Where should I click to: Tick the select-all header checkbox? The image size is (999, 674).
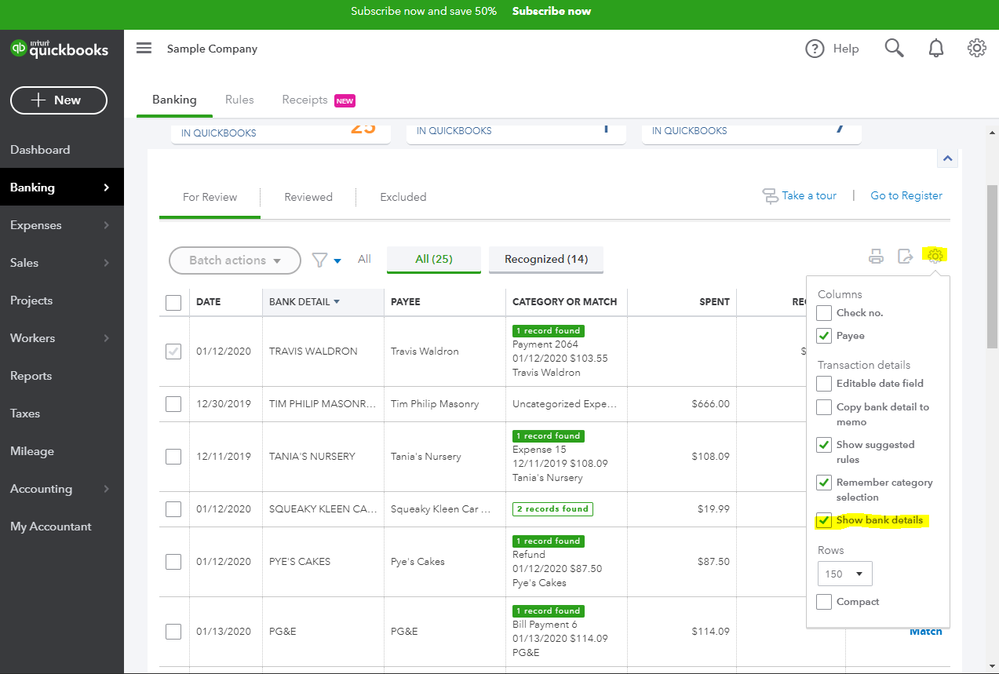[173, 302]
